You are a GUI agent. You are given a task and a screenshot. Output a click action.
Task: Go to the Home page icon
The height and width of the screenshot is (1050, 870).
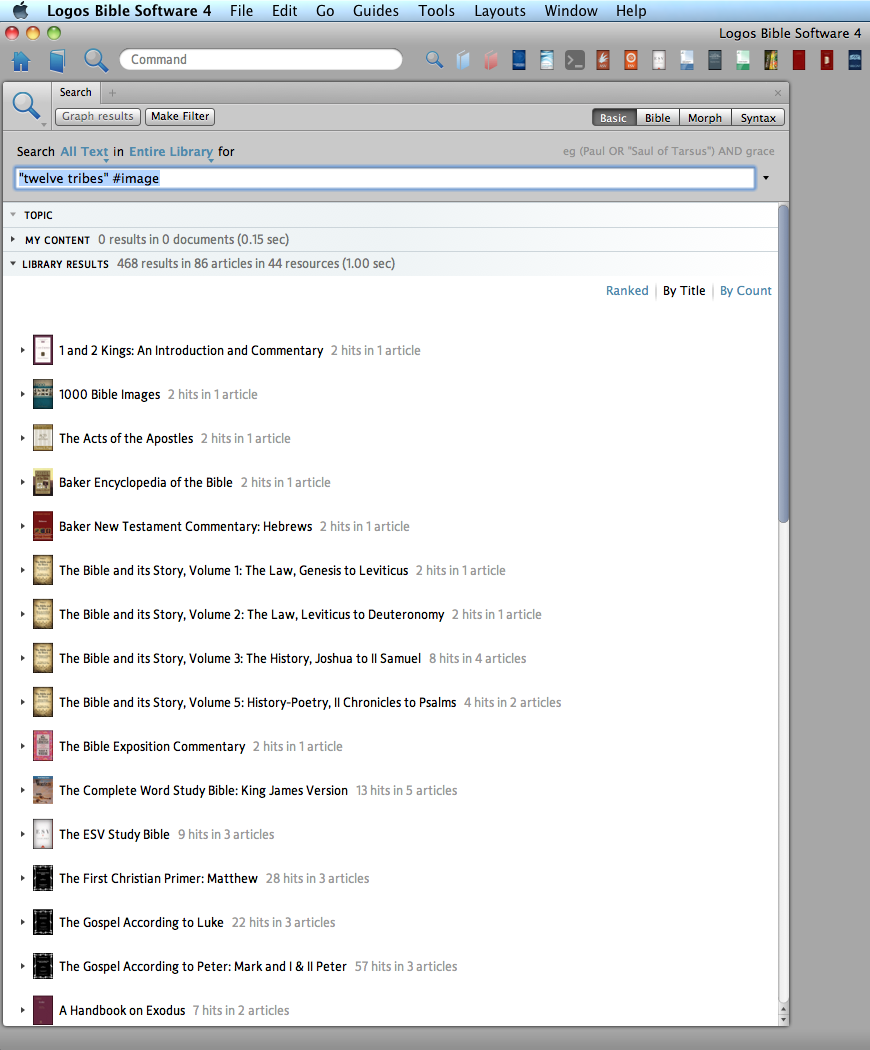point(21,60)
